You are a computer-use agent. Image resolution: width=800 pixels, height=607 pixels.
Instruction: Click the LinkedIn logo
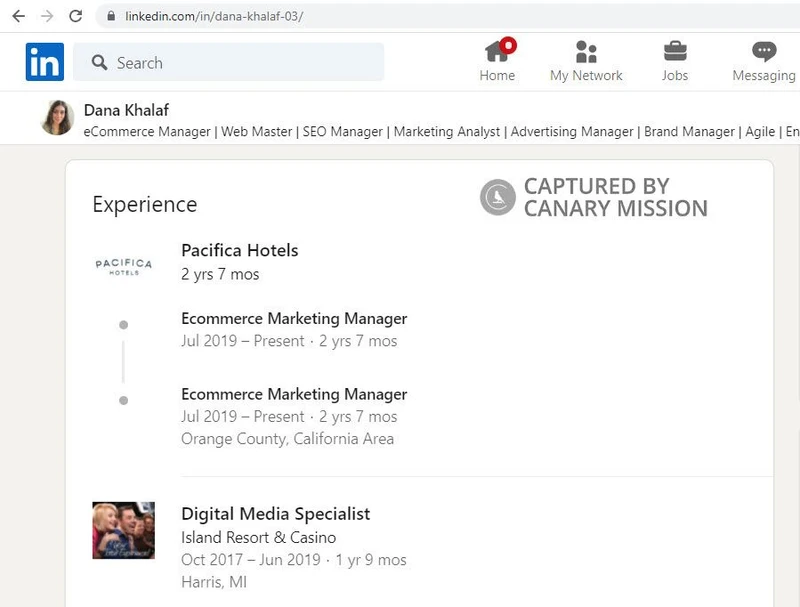(44, 61)
